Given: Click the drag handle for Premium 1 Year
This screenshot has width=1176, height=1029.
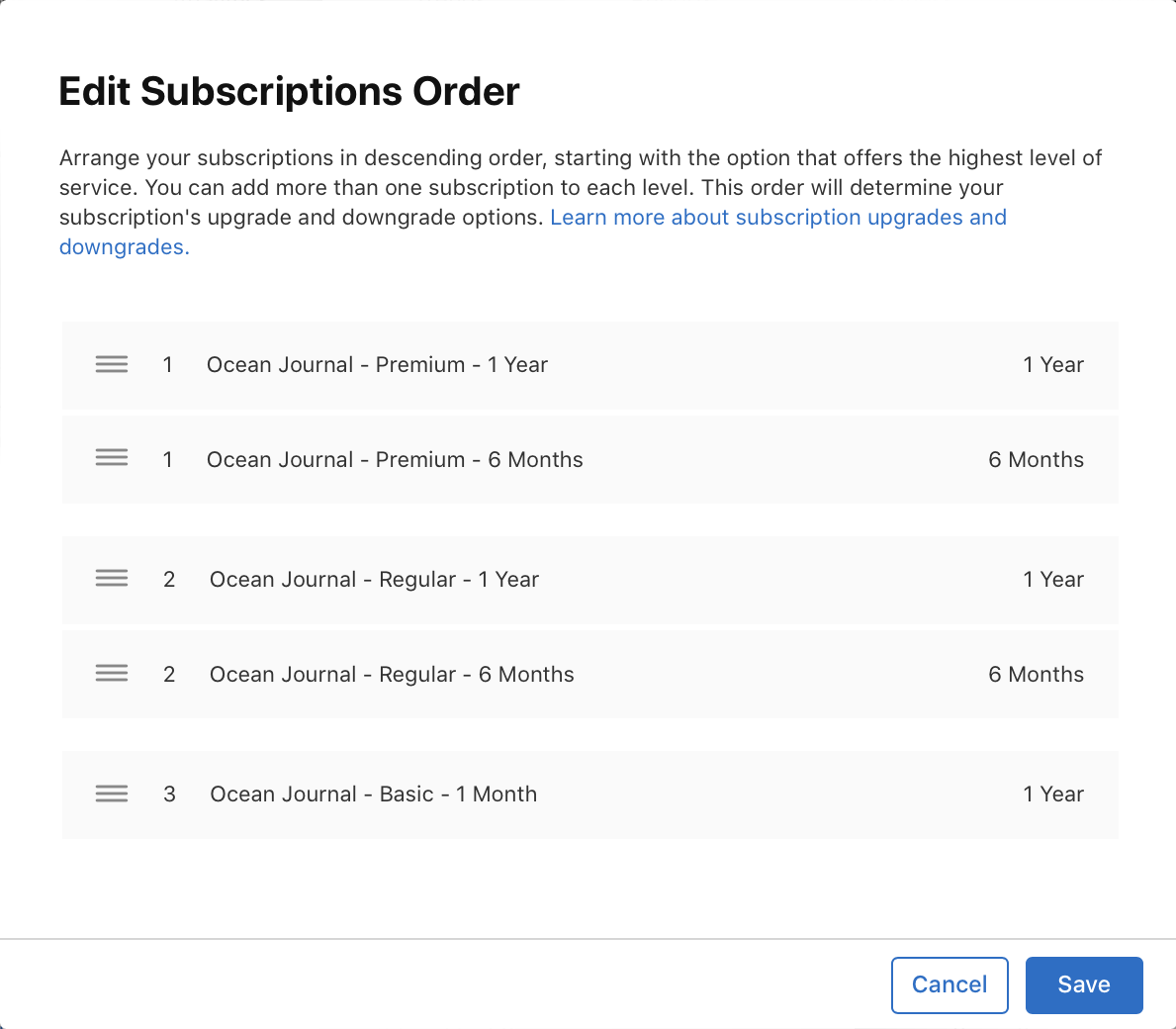Looking at the screenshot, I should click(112, 364).
